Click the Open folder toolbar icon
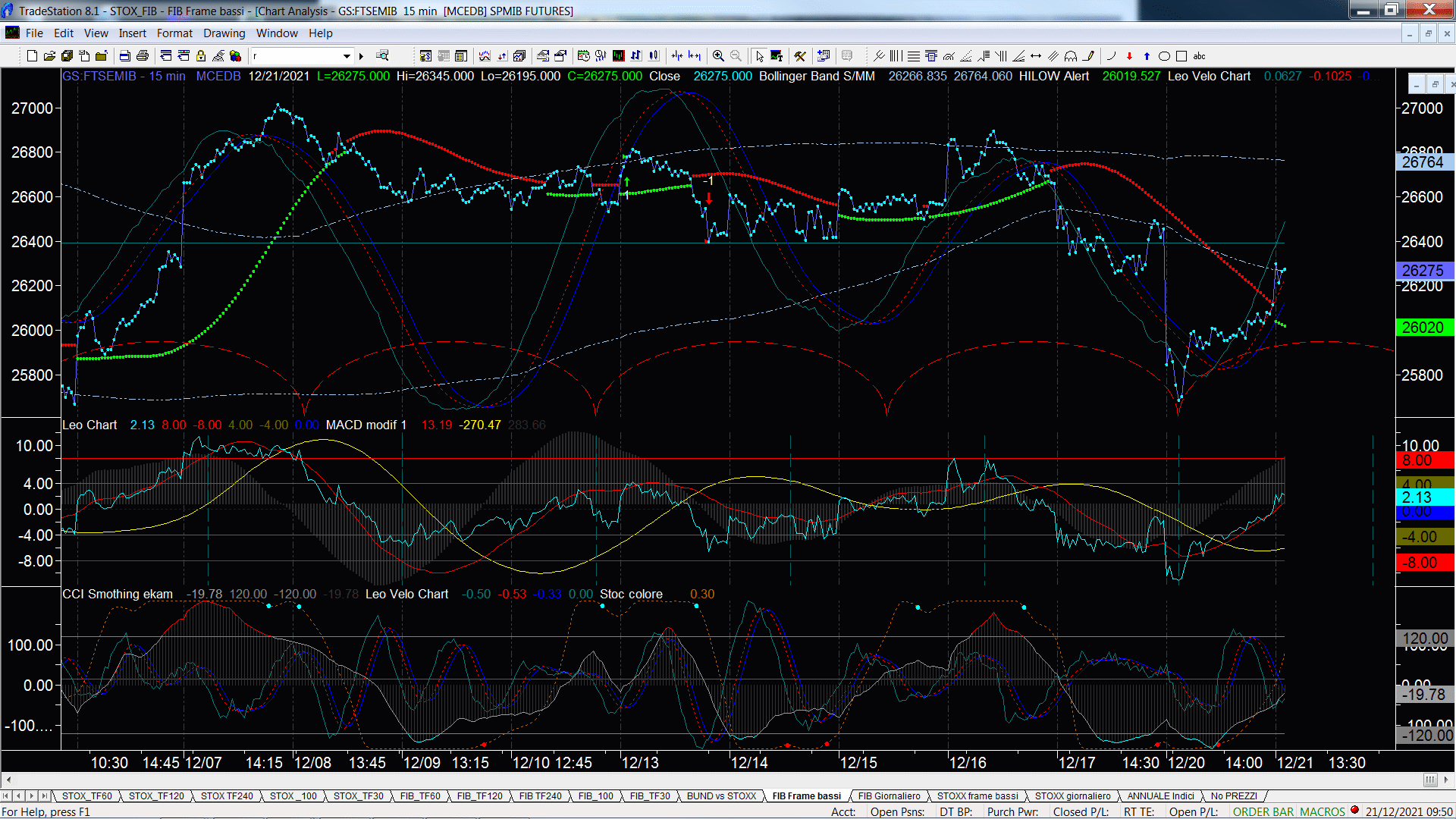 (x=49, y=56)
